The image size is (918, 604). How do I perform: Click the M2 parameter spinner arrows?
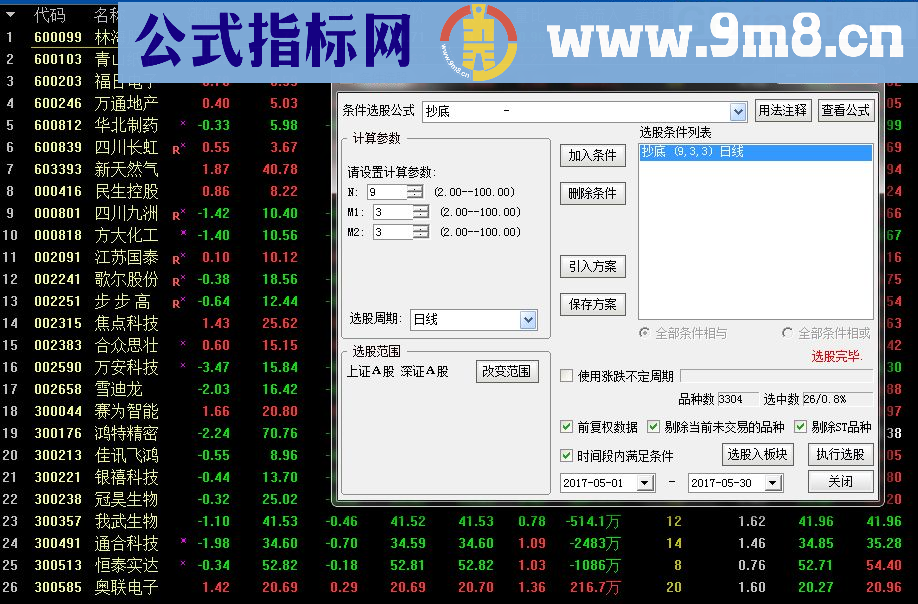(x=420, y=232)
